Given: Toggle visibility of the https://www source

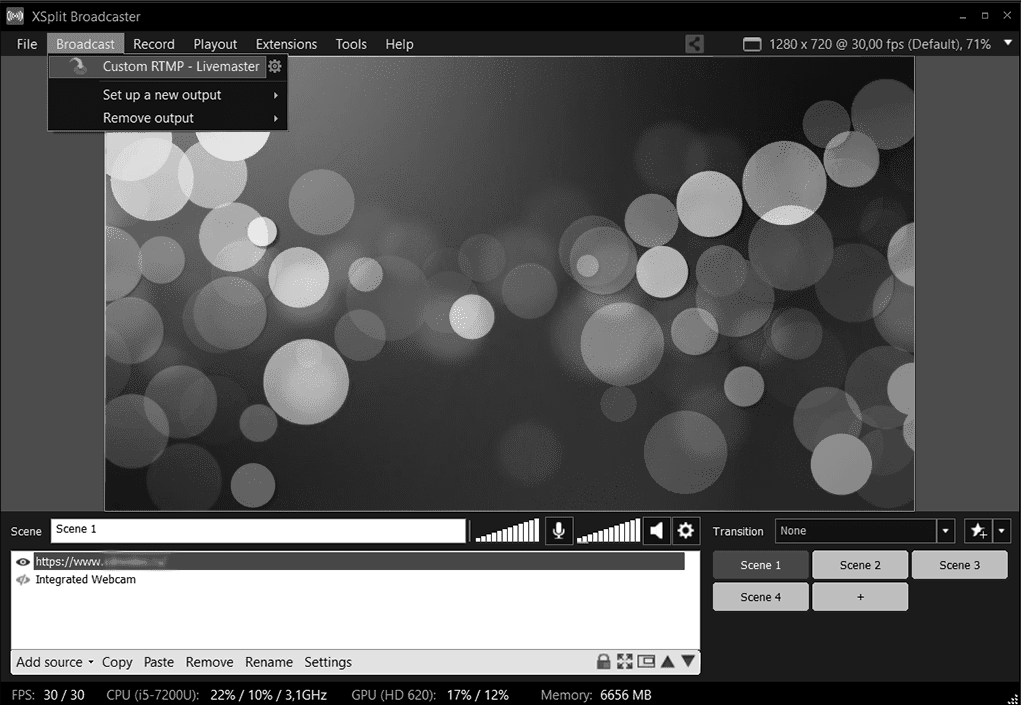Looking at the screenshot, I should click(23, 562).
